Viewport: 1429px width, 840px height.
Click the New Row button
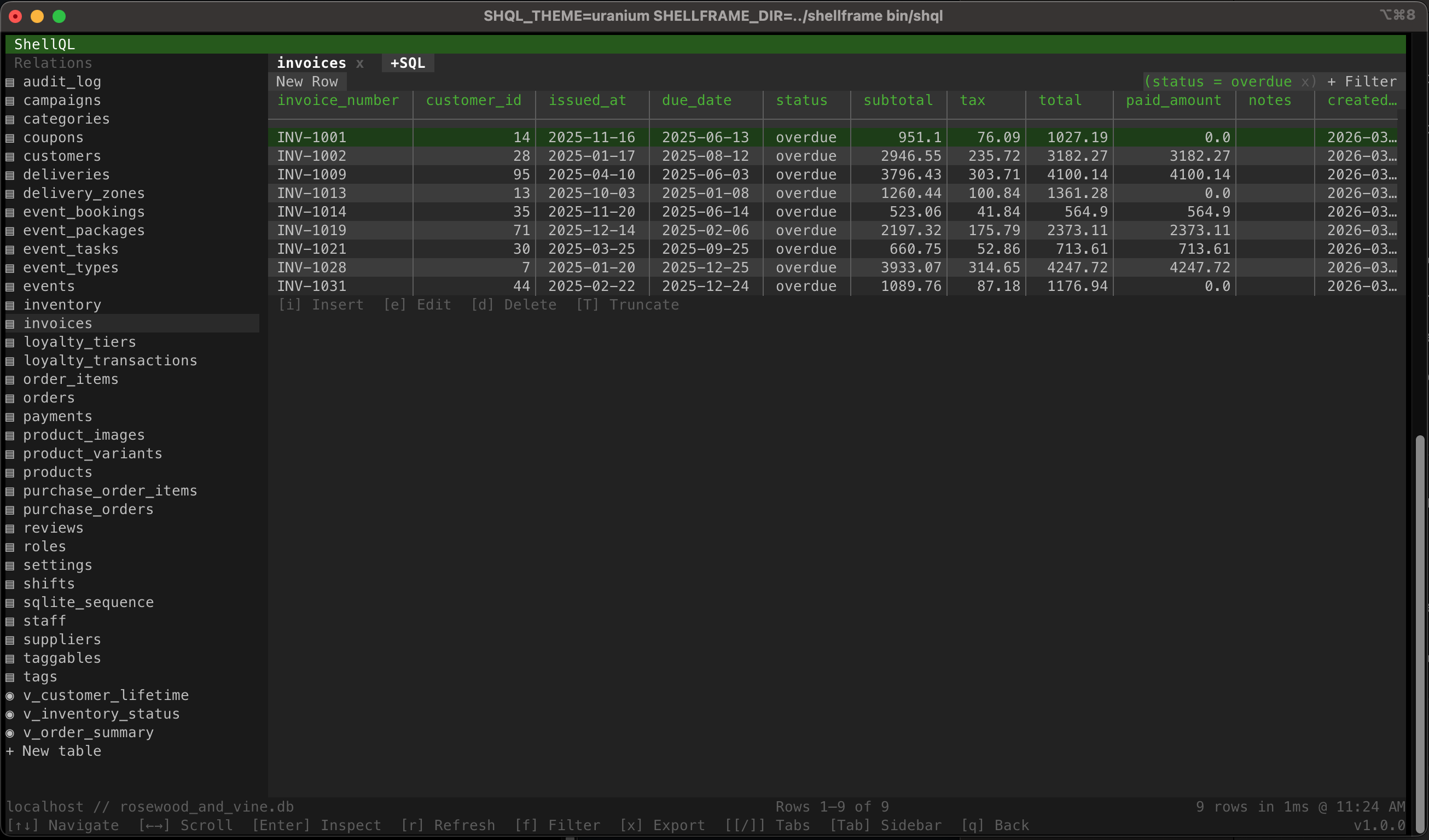point(307,81)
